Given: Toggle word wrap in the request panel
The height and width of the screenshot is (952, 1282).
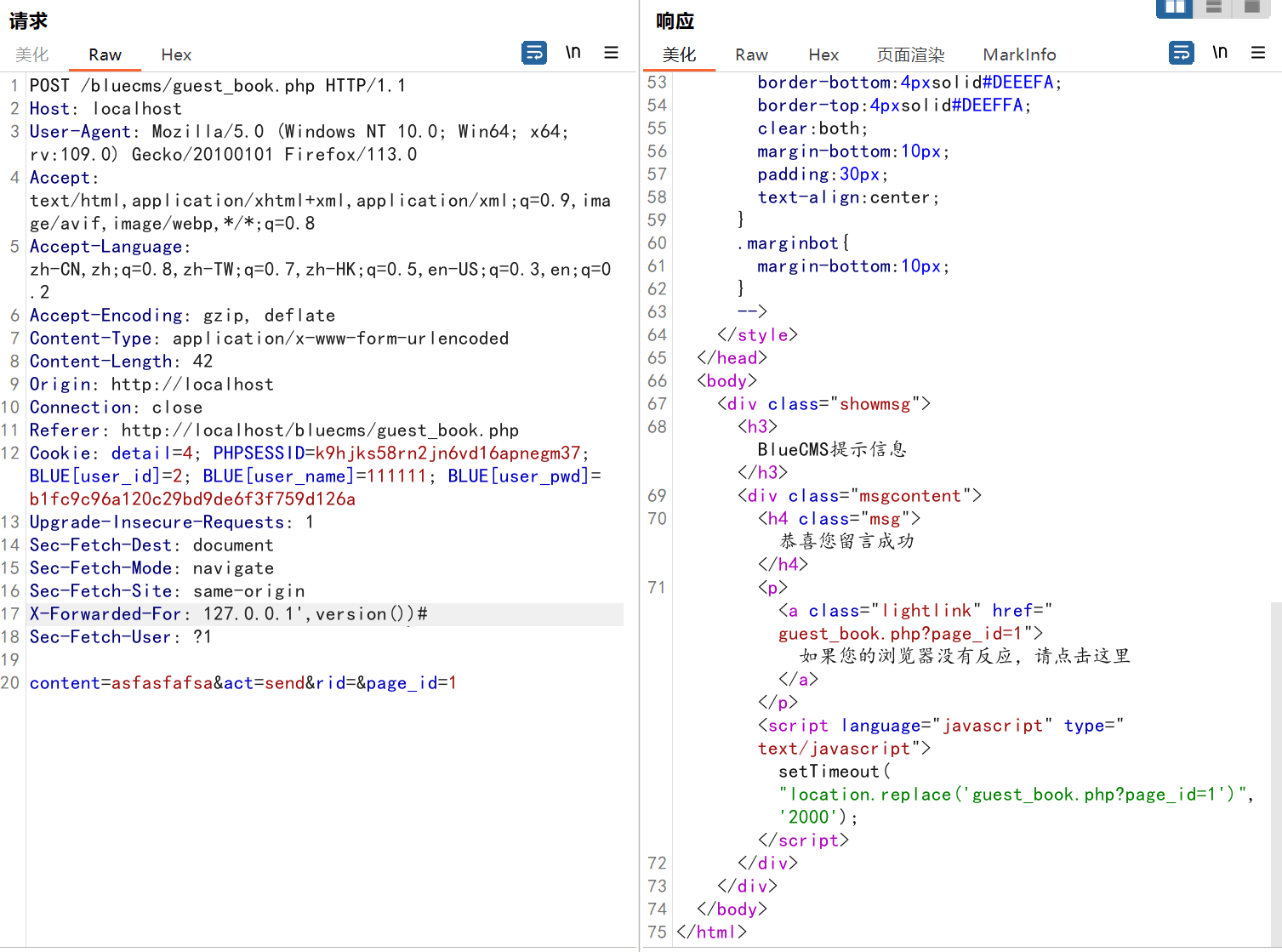Looking at the screenshot, I should click(x=533, y=53).
